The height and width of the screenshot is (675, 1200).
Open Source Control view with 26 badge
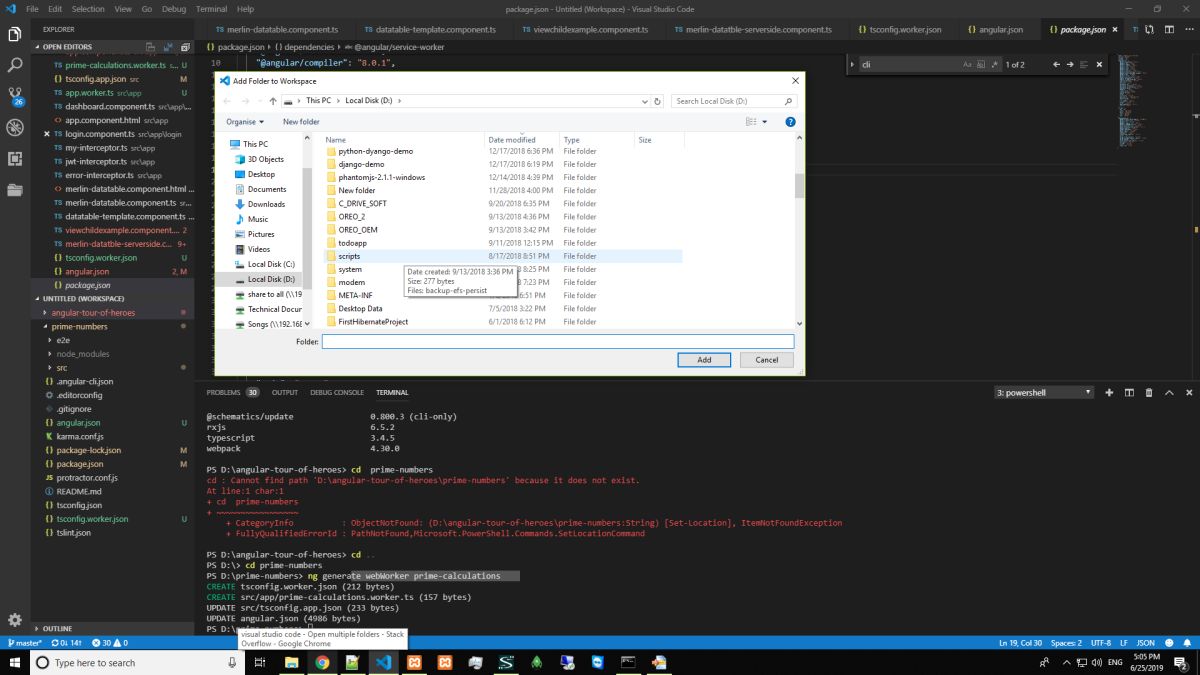click(x=15, y=96)
